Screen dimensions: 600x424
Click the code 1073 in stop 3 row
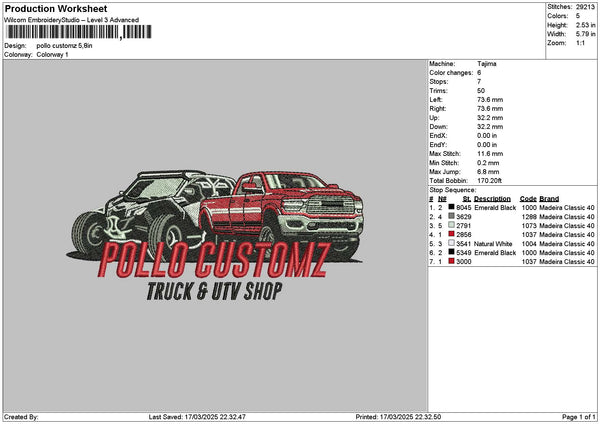coord(529,226)
